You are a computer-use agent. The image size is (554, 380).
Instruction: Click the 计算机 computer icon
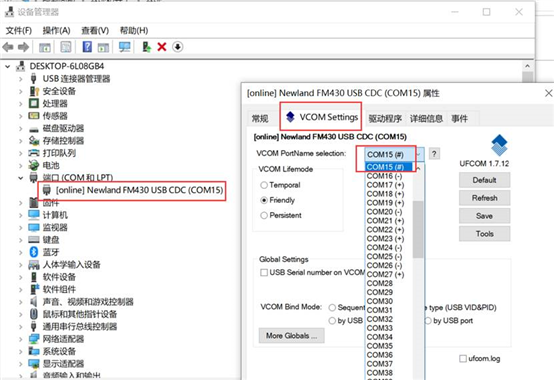(34, 215)
